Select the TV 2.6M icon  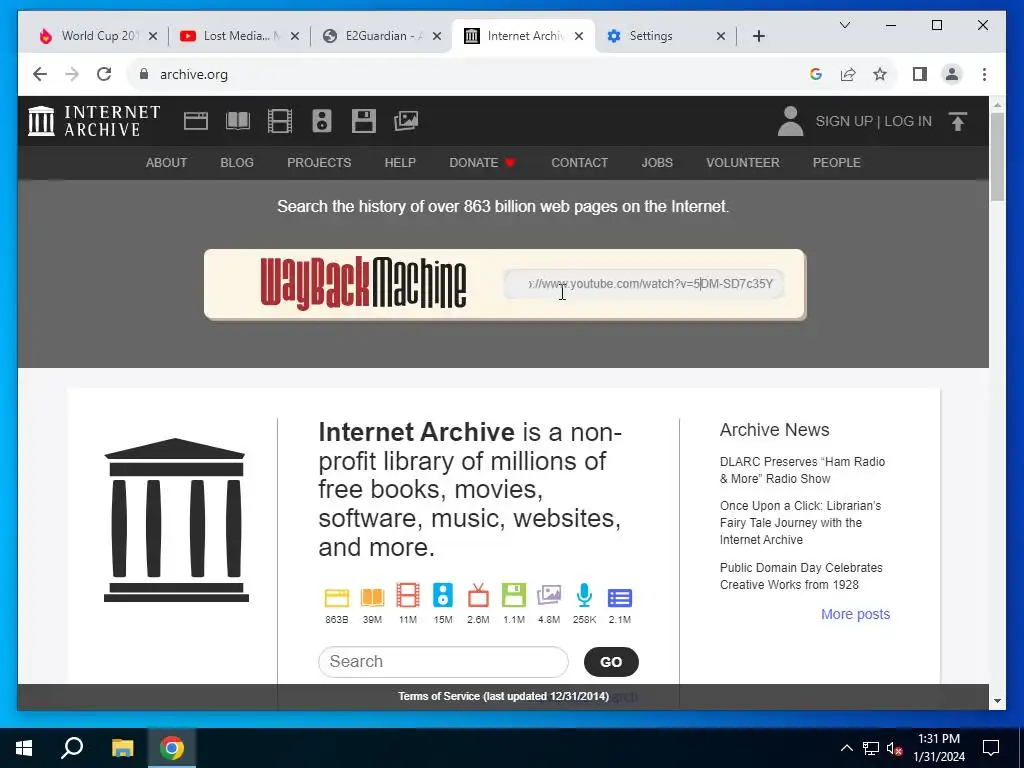click(478, 596)
